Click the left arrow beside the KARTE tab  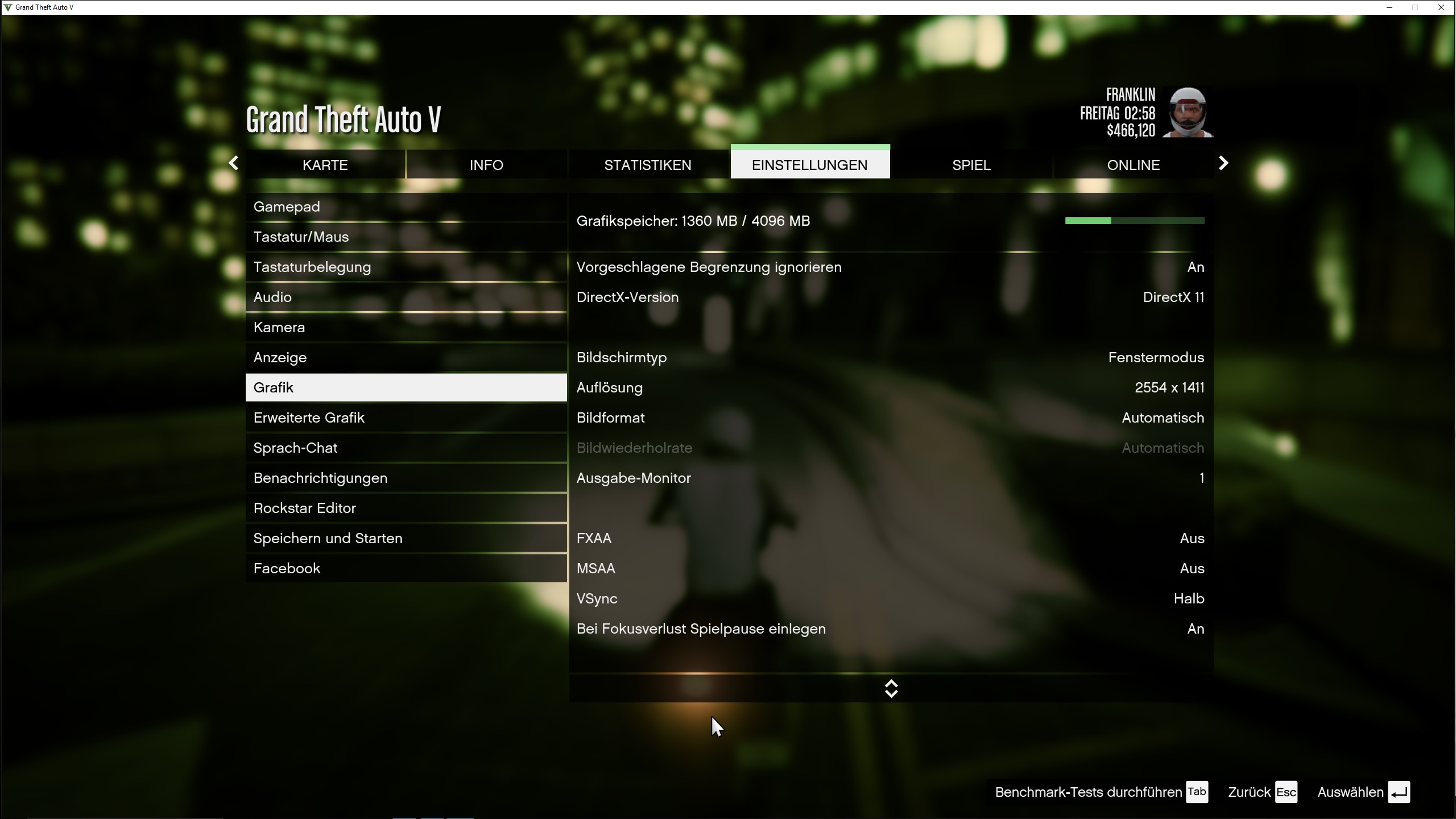[233, 164]
